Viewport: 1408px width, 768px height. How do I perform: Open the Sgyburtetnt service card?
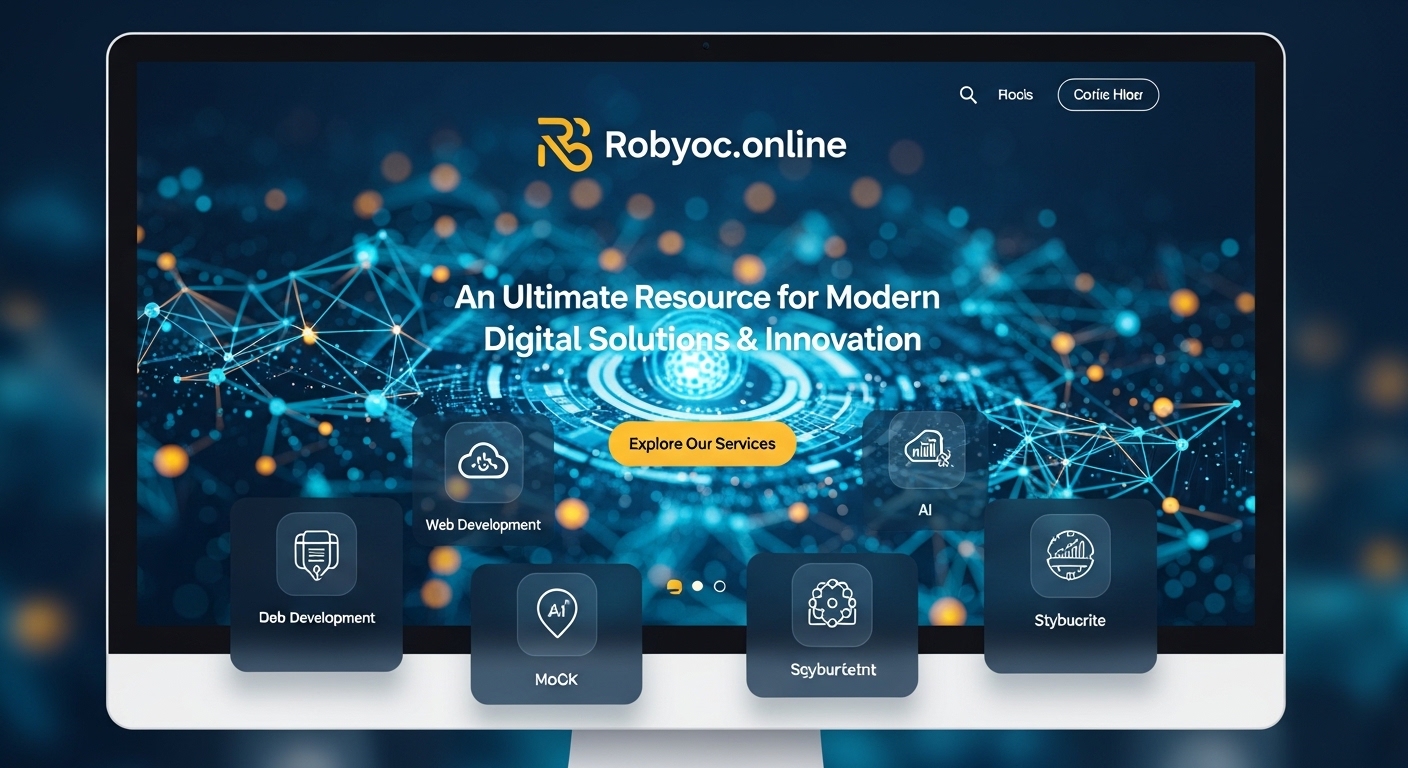(x=831, y=625)
